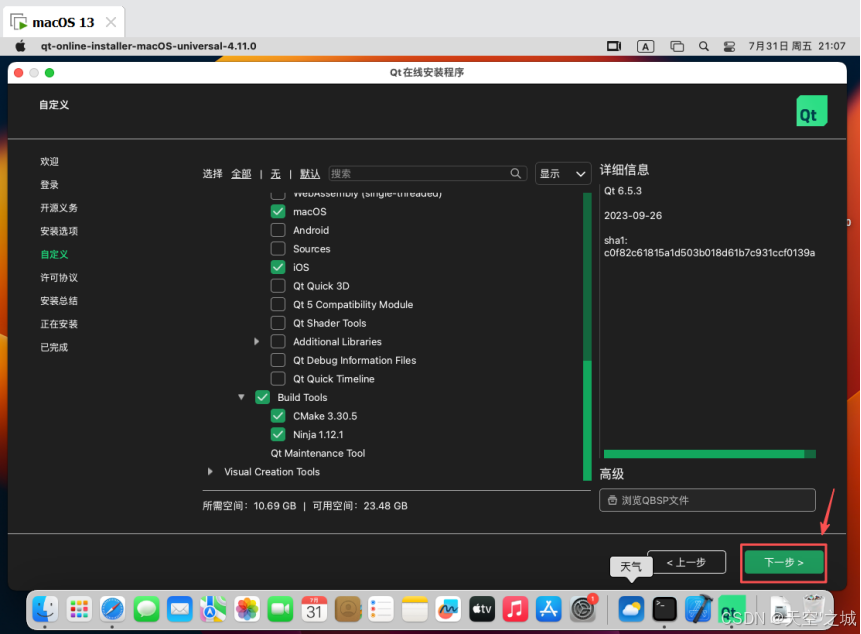861x634 pixels.
Task: Click the screen mirroring menu bar icon
Action: point(614,46)
